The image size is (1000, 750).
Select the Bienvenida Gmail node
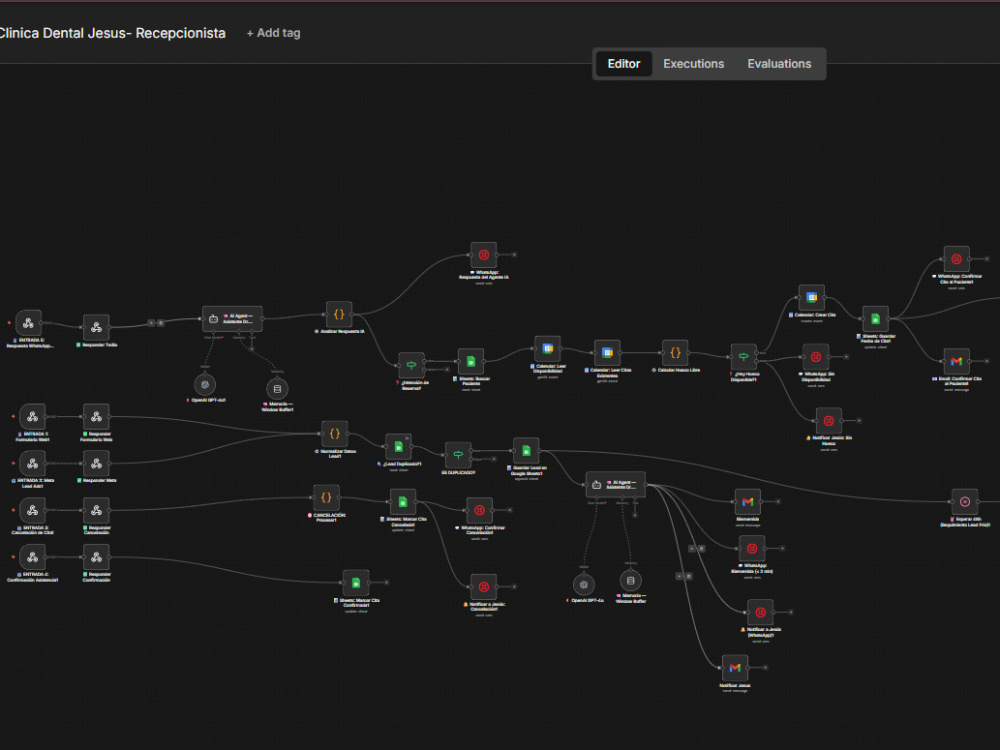click(x=747, y=502)
